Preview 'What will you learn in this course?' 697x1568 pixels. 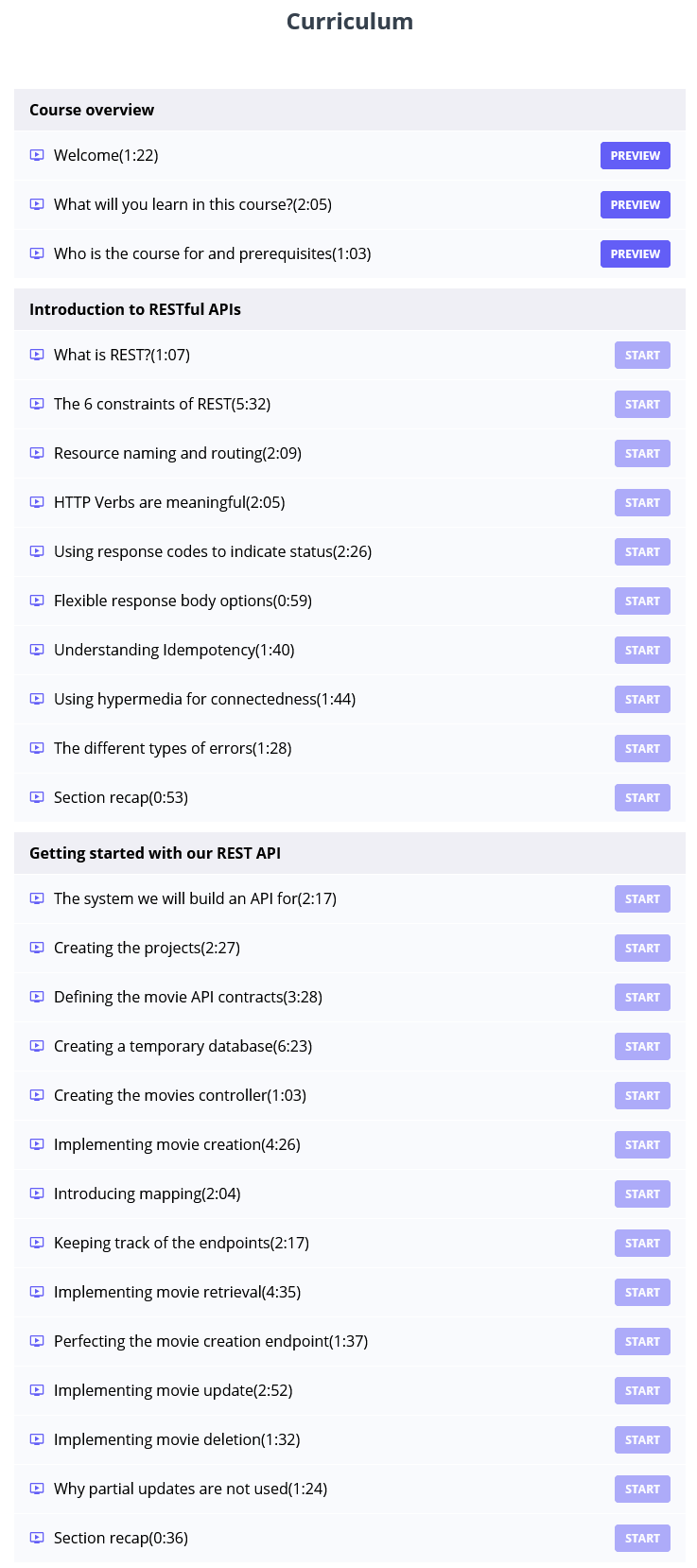pos(635,205)
